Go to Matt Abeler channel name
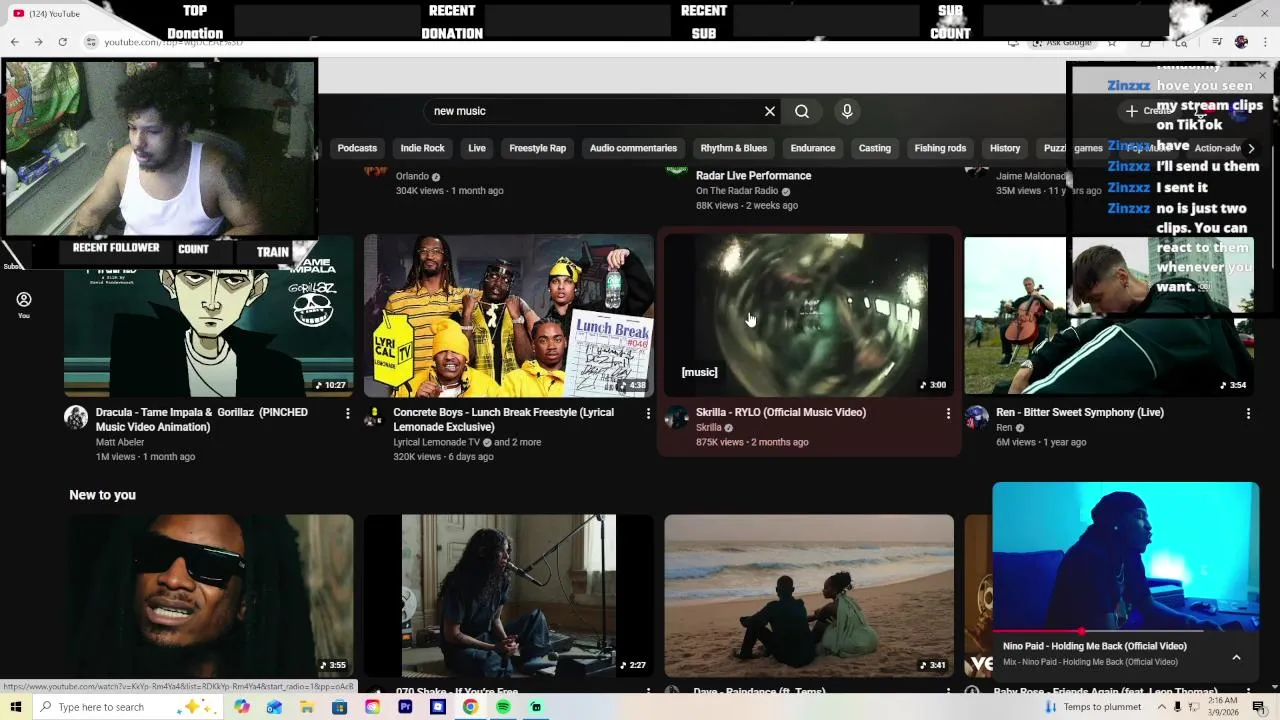 [x=120, y=442]
